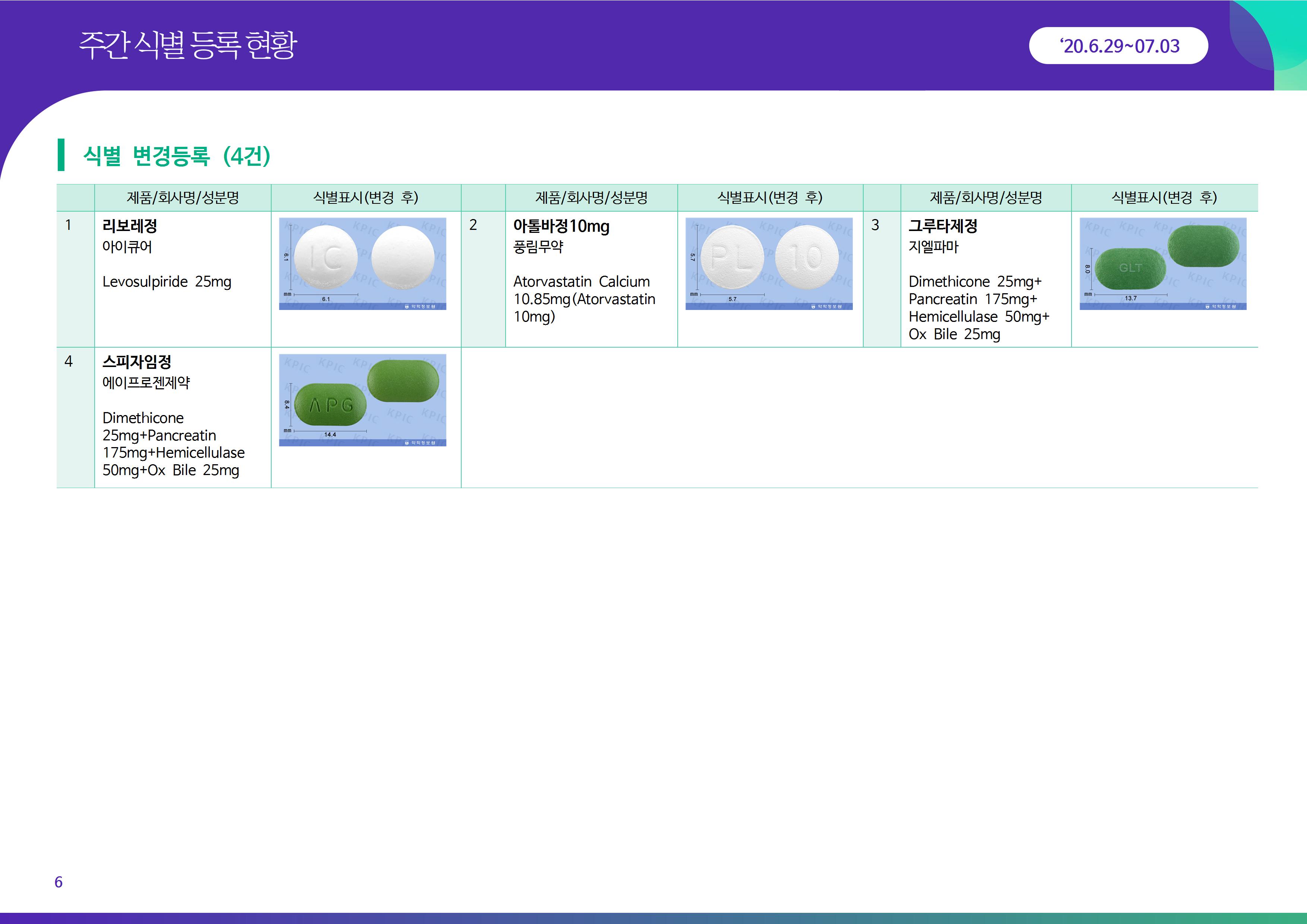Click the PL-imprinted white tablet image
This screenshot has height=924, width=1307.
coord(732,257)
